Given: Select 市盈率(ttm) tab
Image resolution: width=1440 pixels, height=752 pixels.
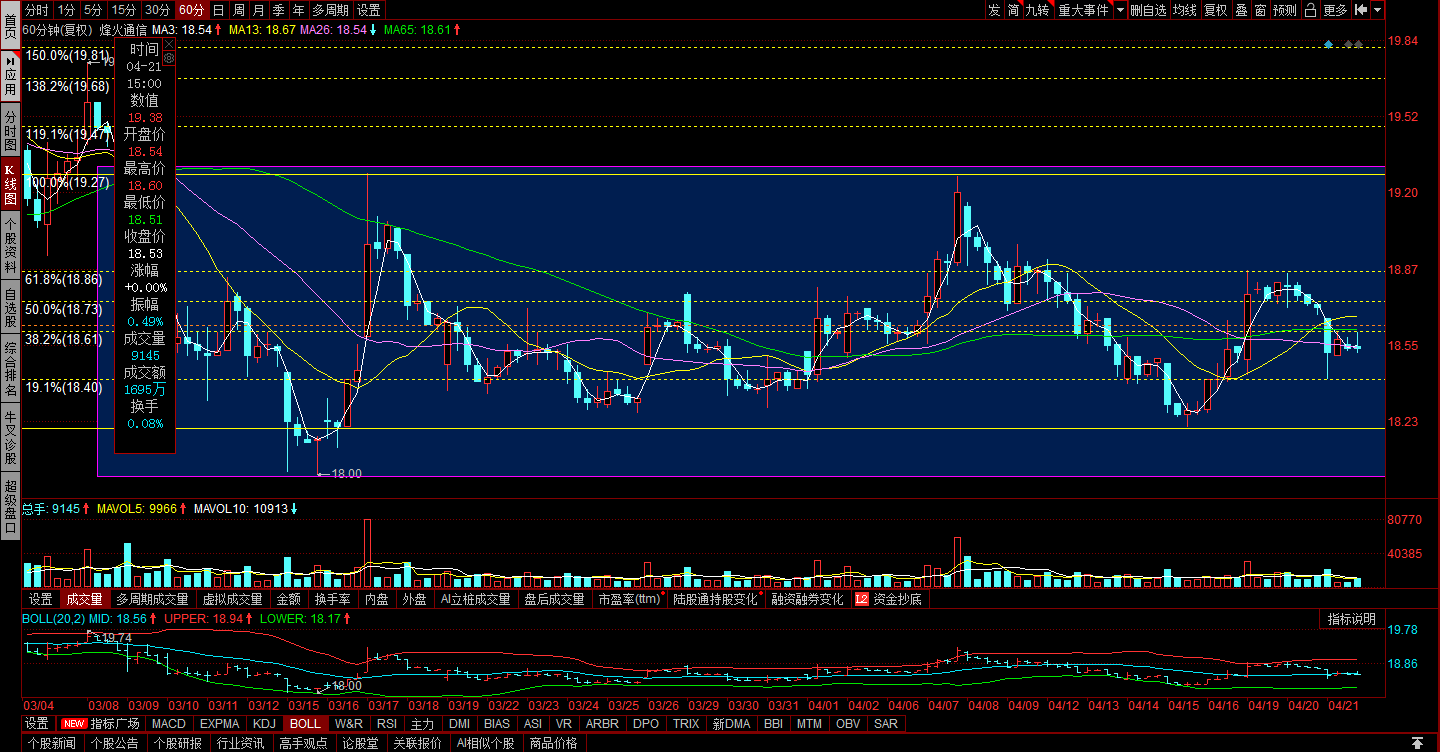Looking at the screenshot, I should 631,600.
